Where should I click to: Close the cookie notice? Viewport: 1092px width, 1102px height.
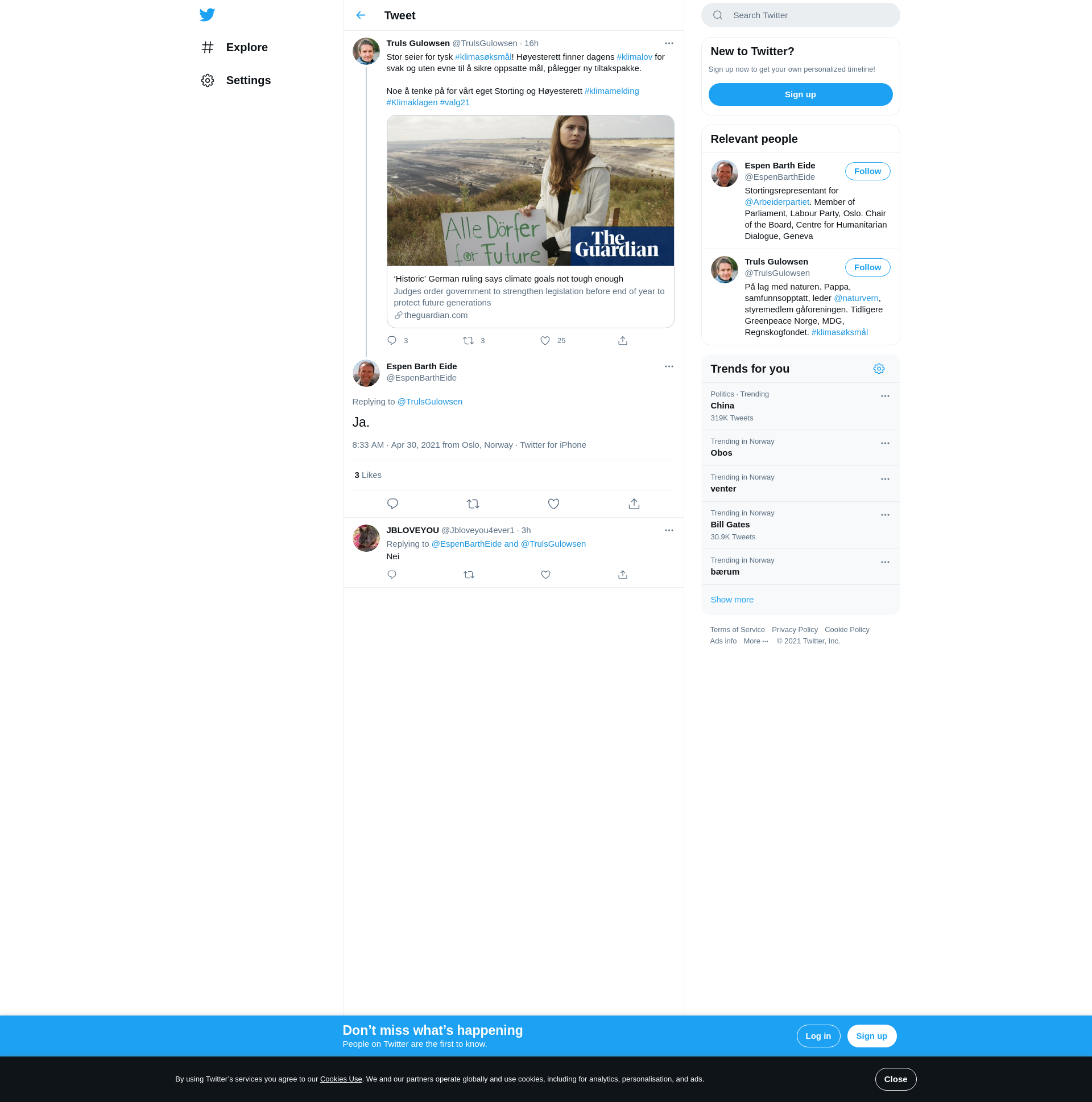click(895, 1079)
